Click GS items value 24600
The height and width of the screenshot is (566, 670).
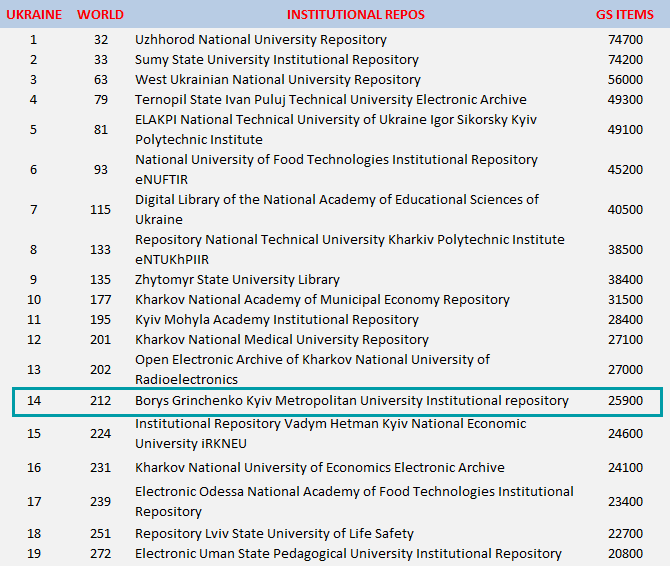625,434
